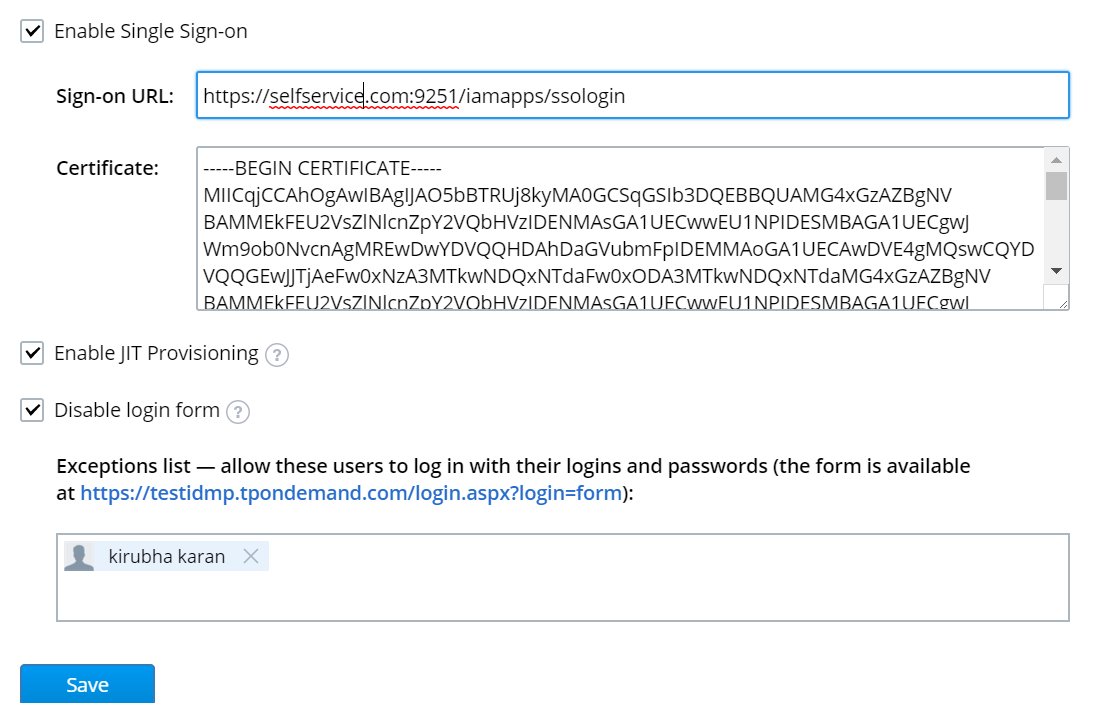Click help icon beside Disable login form
Viewport: 1096px width, 703px height.
click(237, 412)
